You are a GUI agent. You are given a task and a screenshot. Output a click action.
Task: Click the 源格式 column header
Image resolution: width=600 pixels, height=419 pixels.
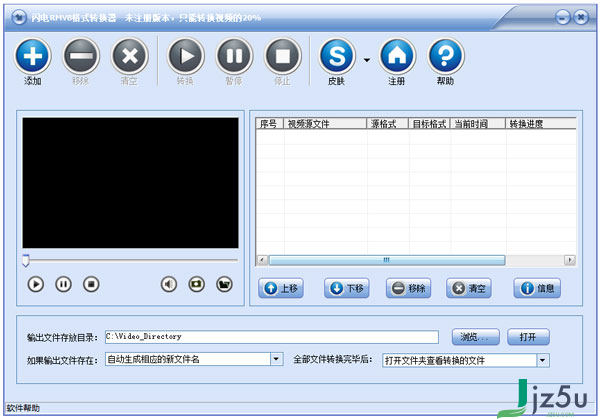pyautogui.click(x=388, y=124)
